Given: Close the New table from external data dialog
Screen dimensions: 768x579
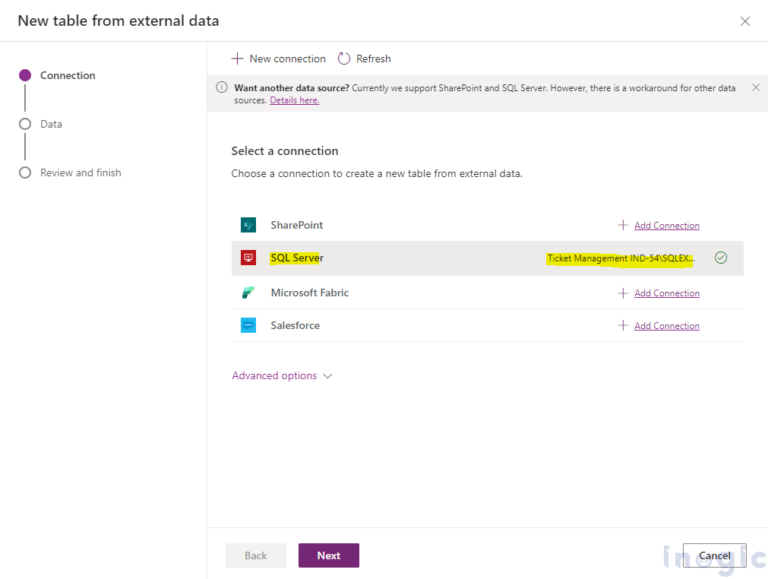Looking at the screenshot, I should click(x=745, y=22).
